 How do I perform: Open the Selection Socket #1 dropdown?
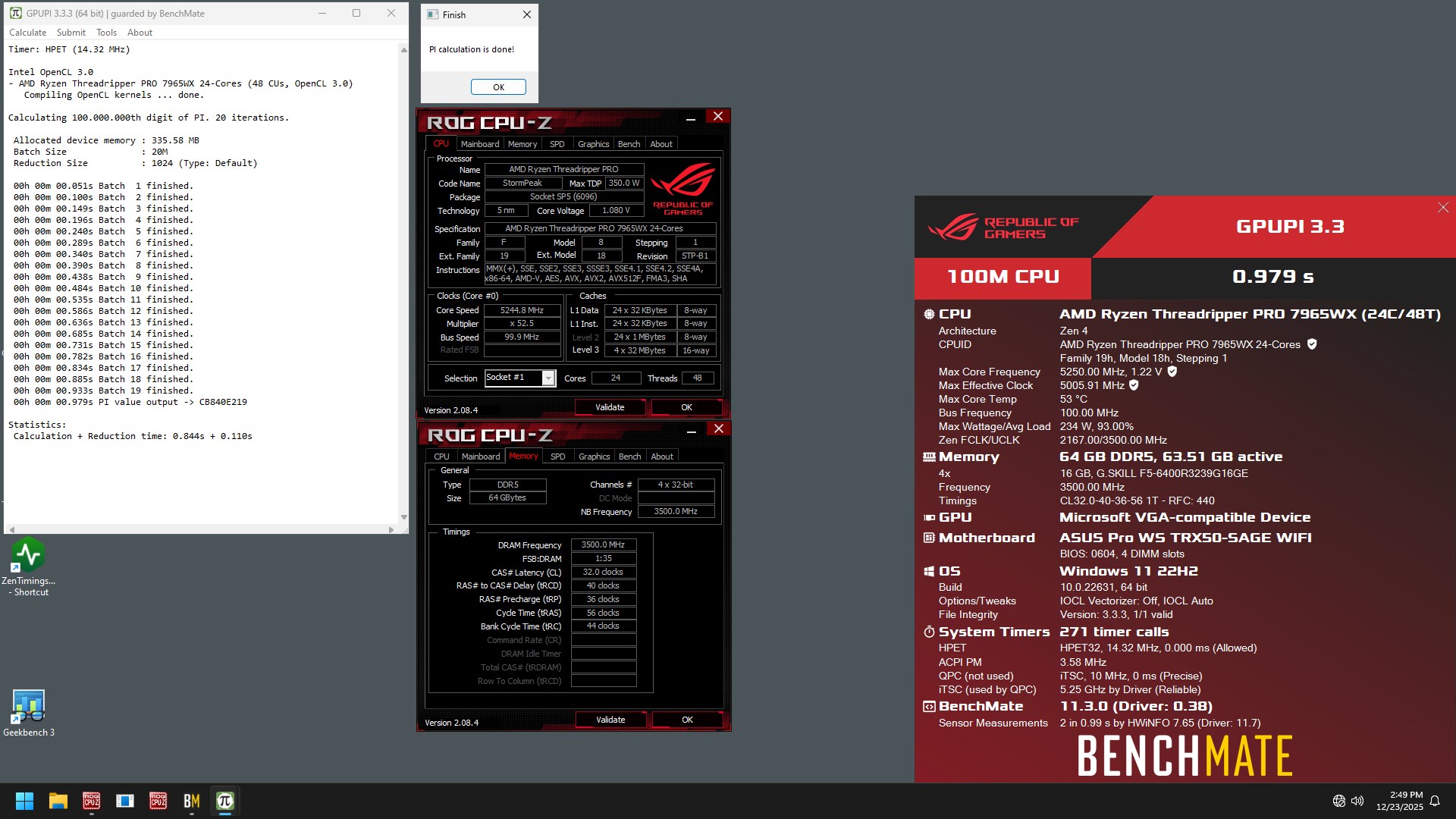[x=548, y=378]
